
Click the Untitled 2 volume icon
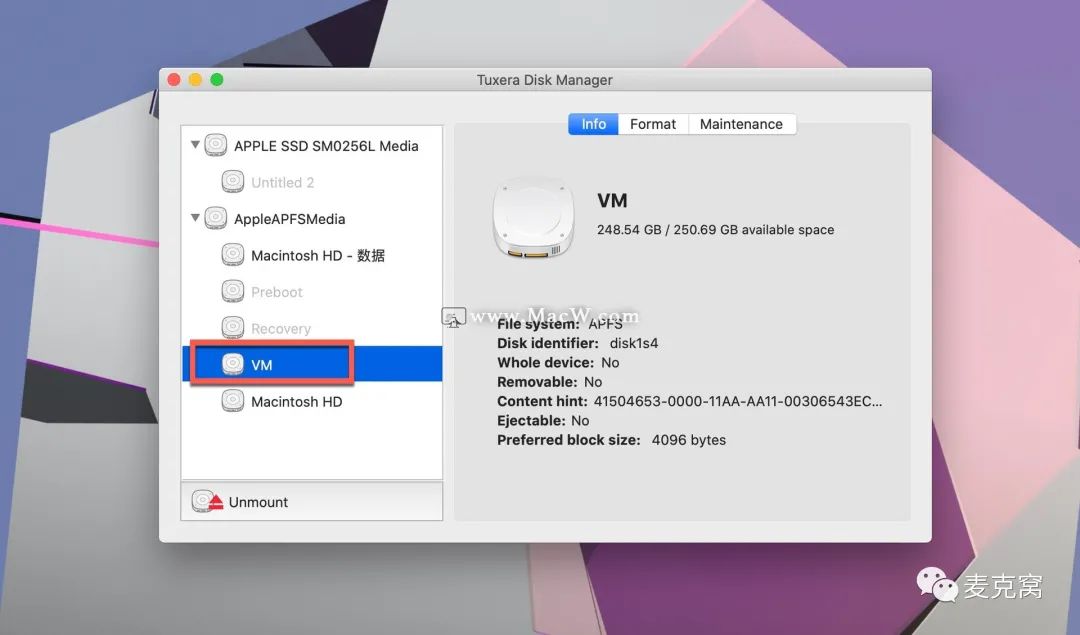click(x=233, y=182)
